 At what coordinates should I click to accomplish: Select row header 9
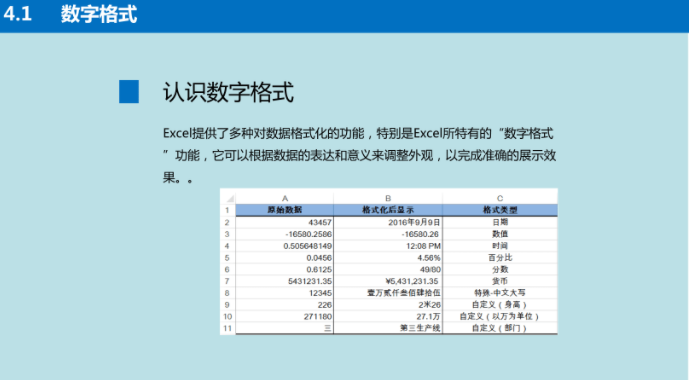click(x=228, y=305)
